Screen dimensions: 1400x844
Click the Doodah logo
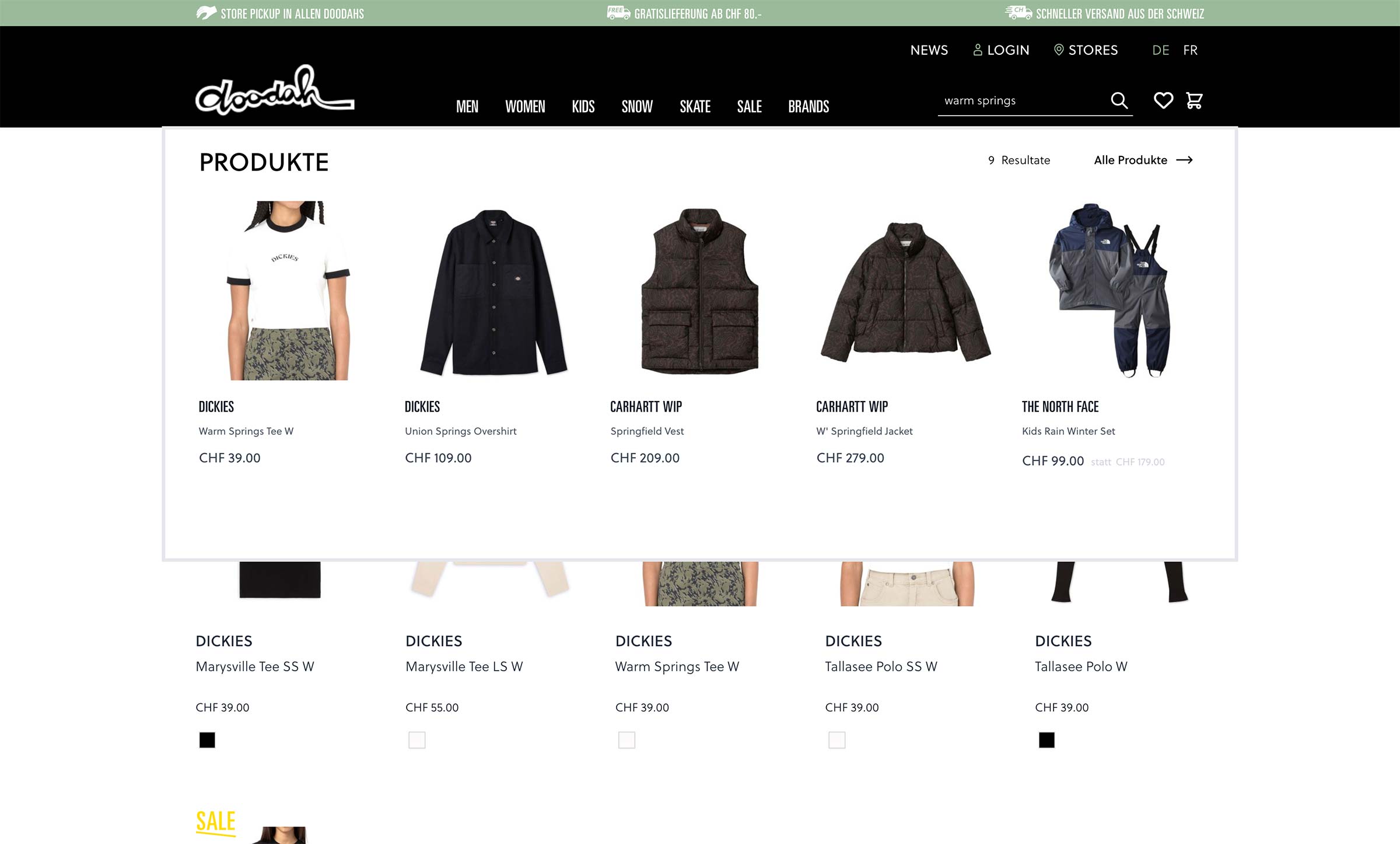275,90
